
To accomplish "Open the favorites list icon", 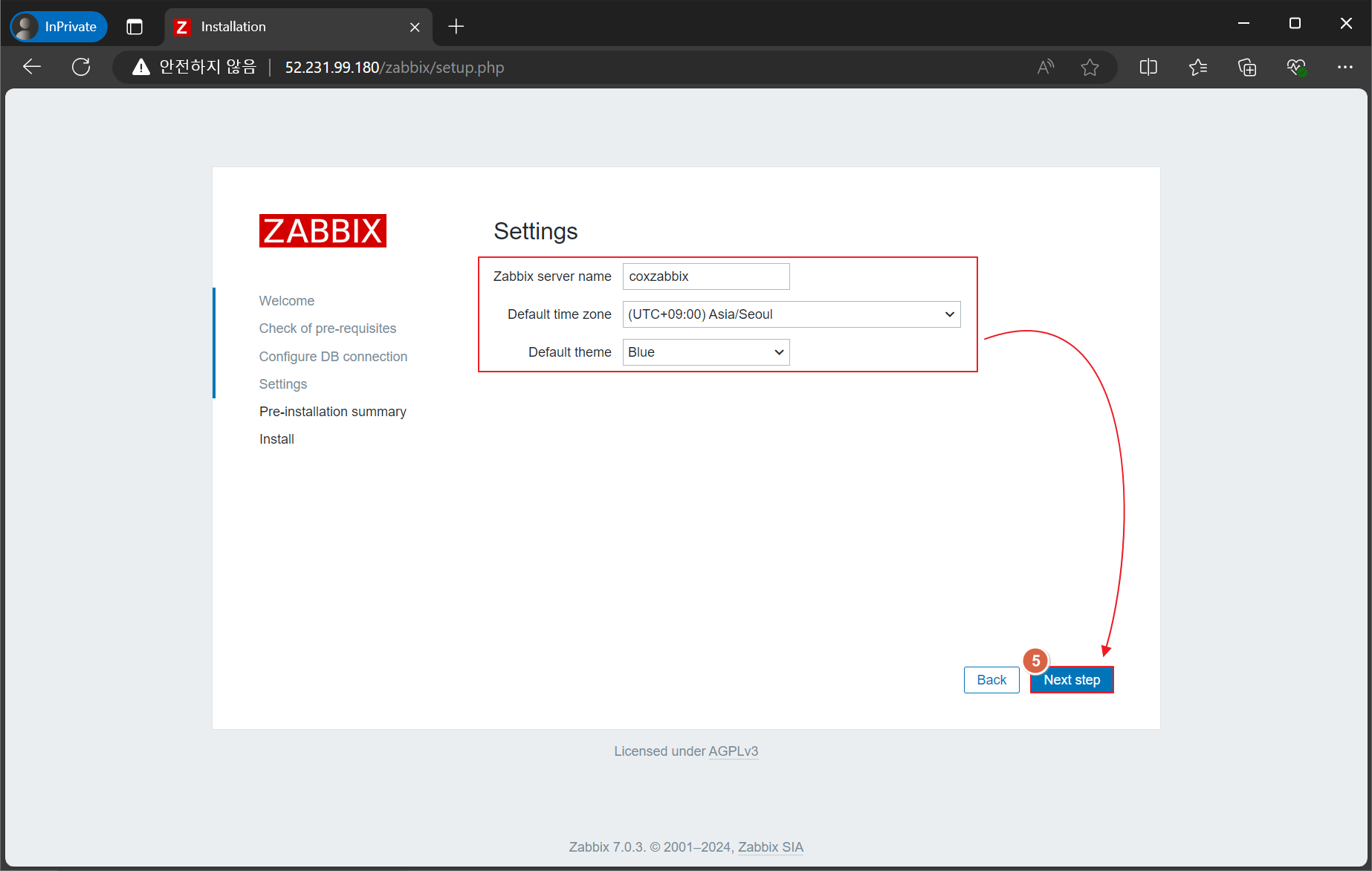I will tap(1197, 68).
